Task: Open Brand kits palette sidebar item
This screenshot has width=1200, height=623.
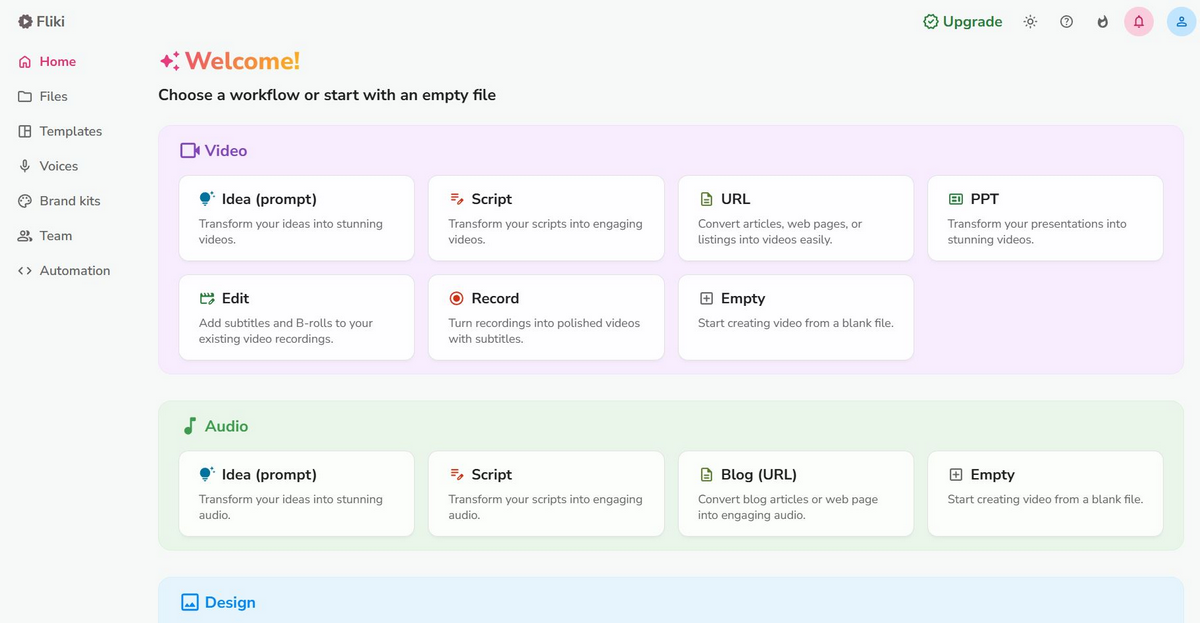Action: 69,201
